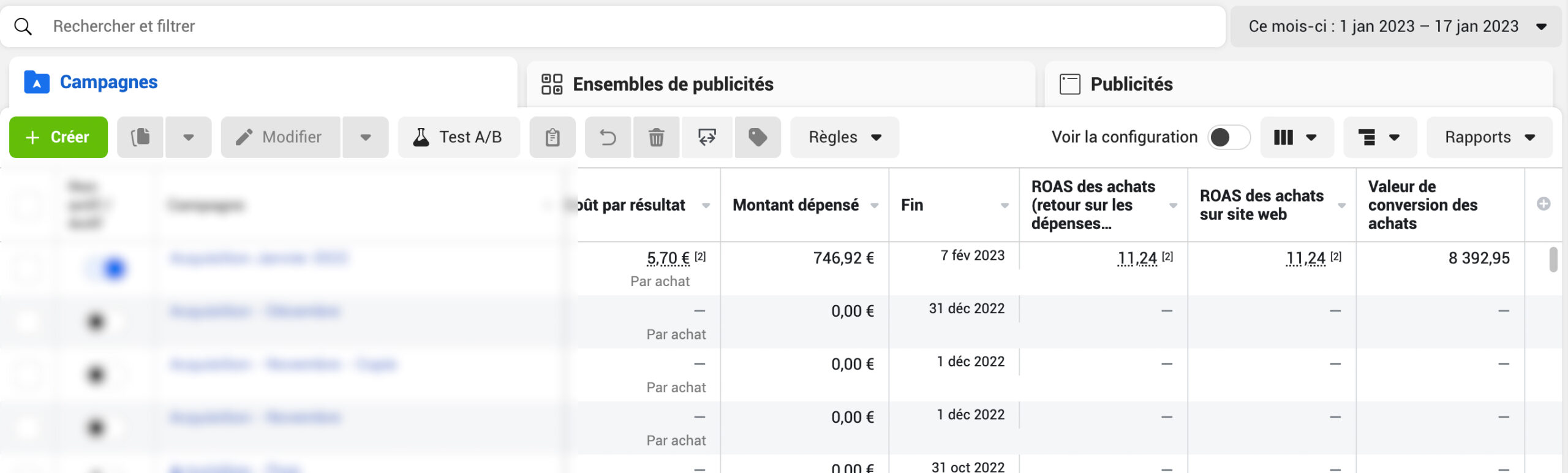
Task: Toggle the third campaign status switch
Action: click(x=107, y=374)
